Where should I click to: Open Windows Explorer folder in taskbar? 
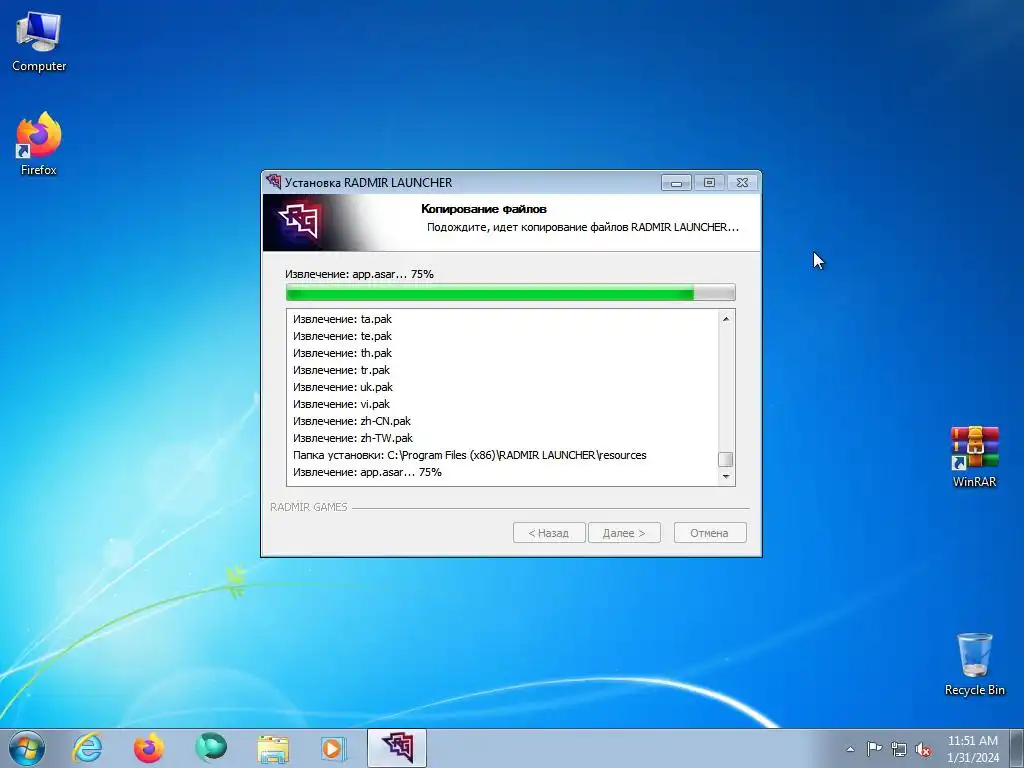pyautogui.click(x=272, y=748)
